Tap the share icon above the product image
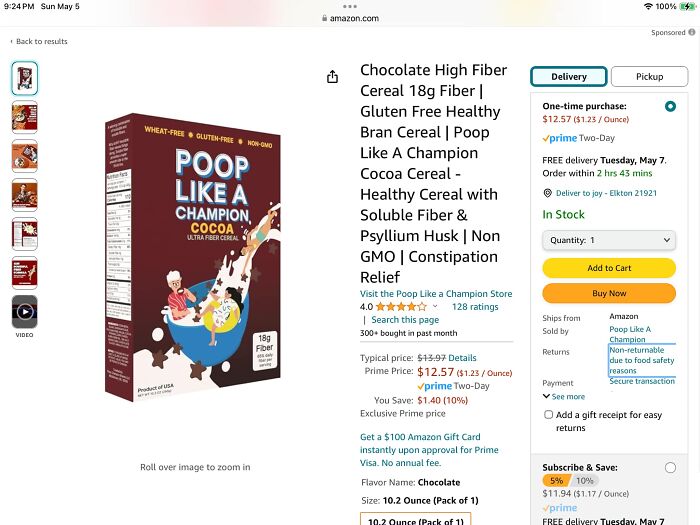Screen dimensions: 700x525 [332, 77]
